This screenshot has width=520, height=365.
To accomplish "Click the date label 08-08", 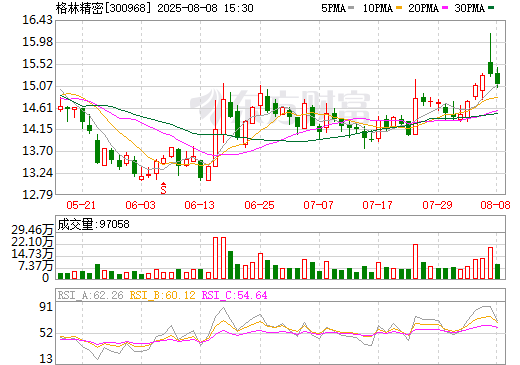I will point(495,205).
